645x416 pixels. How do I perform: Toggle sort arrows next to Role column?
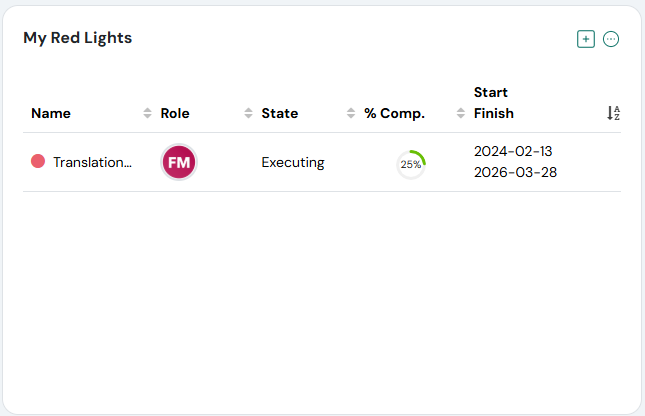(249, 113)
